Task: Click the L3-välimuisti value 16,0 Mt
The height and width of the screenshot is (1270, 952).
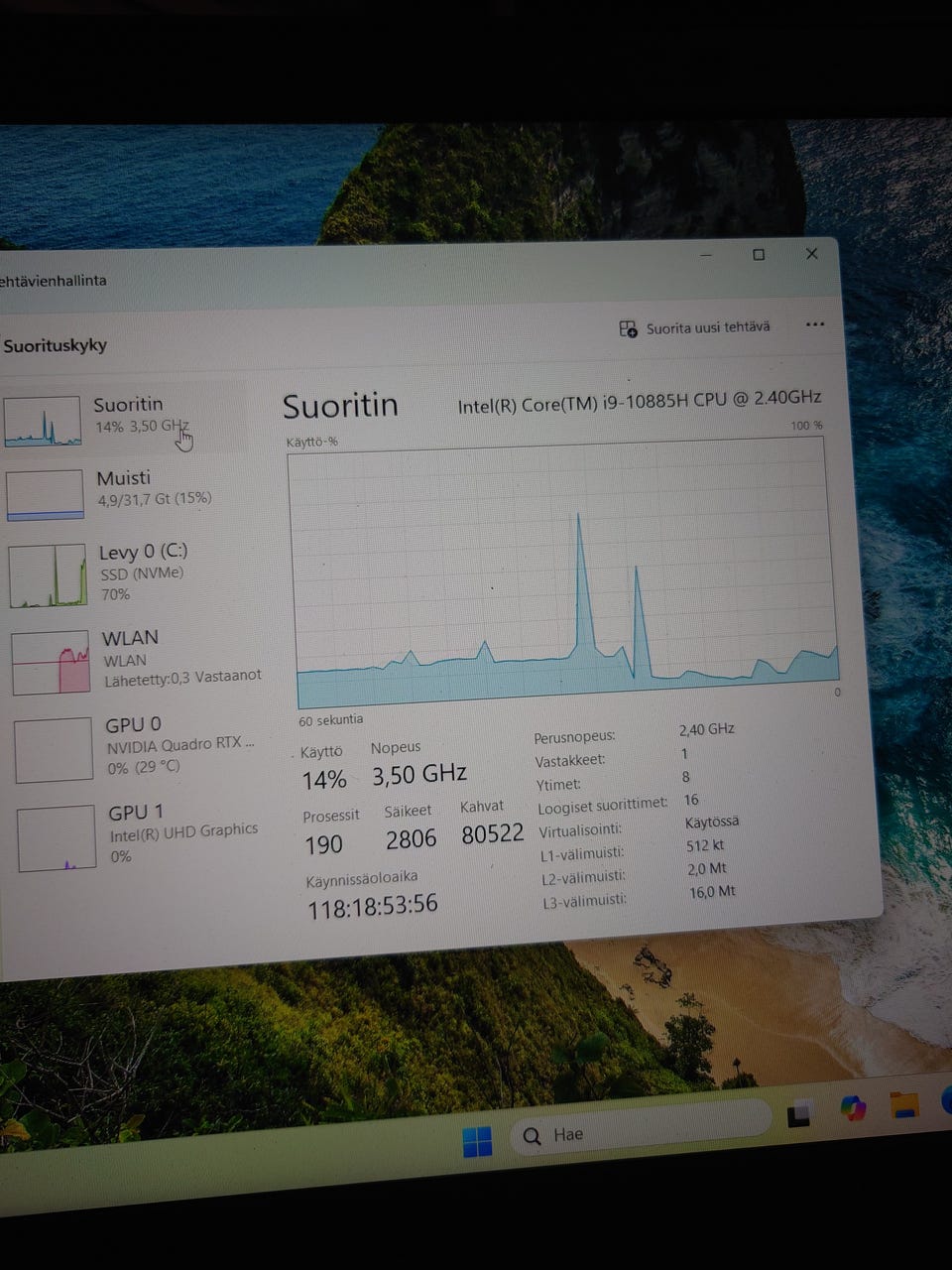Action: (712, 892)
